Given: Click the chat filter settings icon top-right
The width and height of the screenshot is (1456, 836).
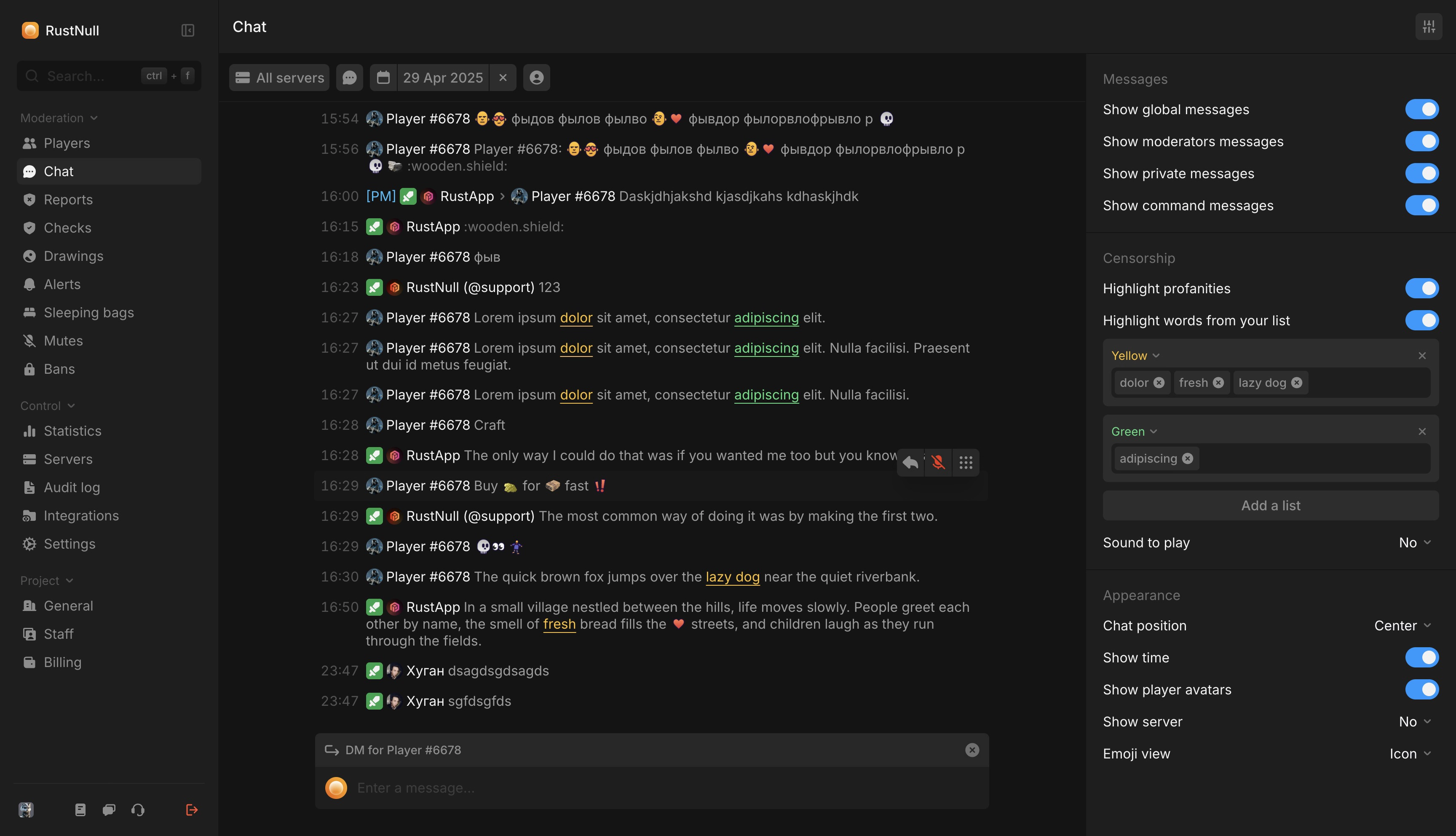Looking at the screenshot, I should coord(1429,27).
